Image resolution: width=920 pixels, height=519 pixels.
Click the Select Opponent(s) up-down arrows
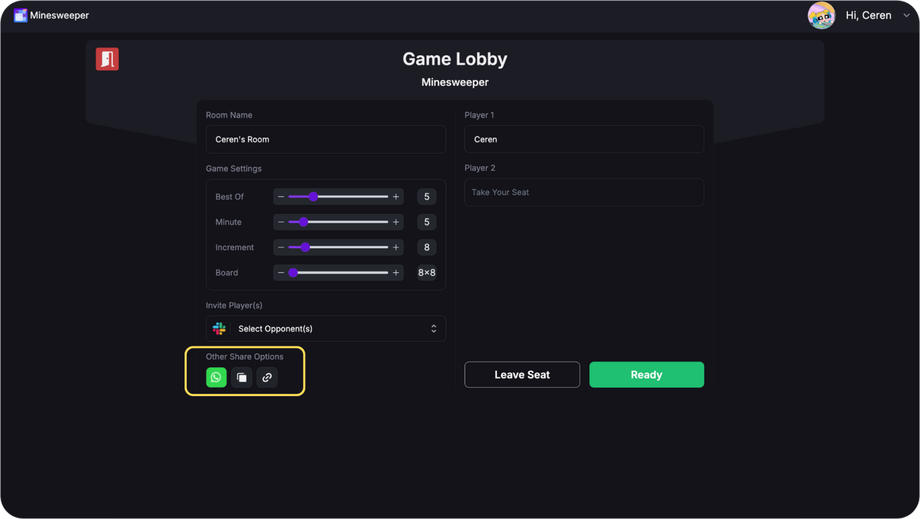click(x=434, y=328)
